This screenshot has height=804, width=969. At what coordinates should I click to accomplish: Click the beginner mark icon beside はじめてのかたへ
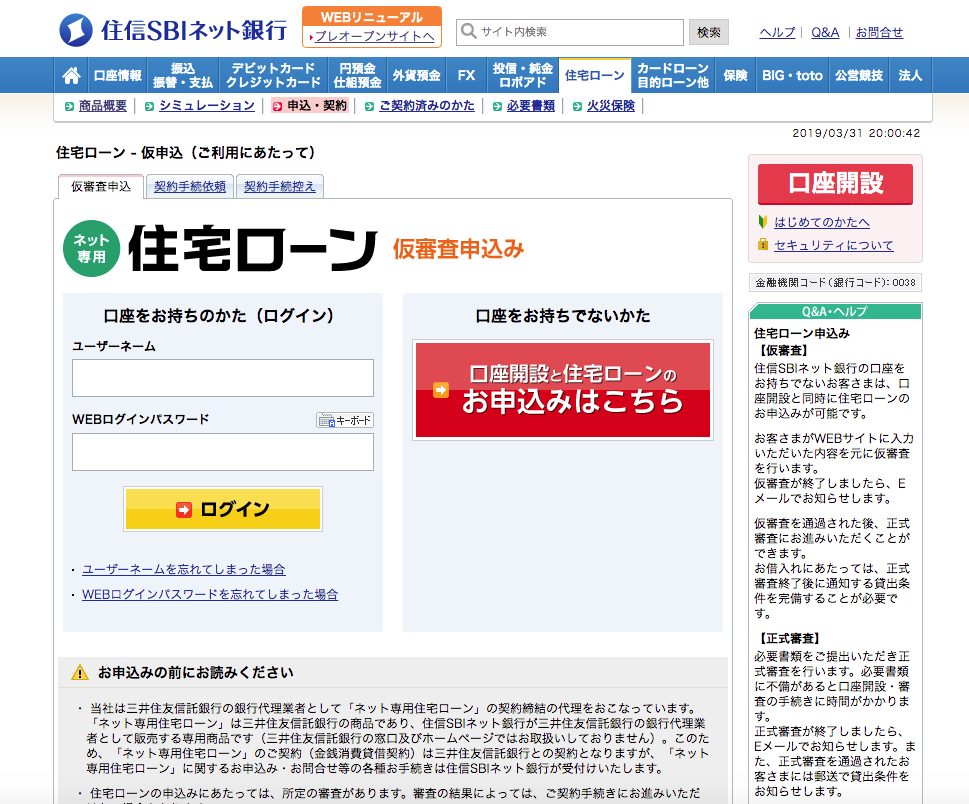pyautogui.click(x=763, y=222)
